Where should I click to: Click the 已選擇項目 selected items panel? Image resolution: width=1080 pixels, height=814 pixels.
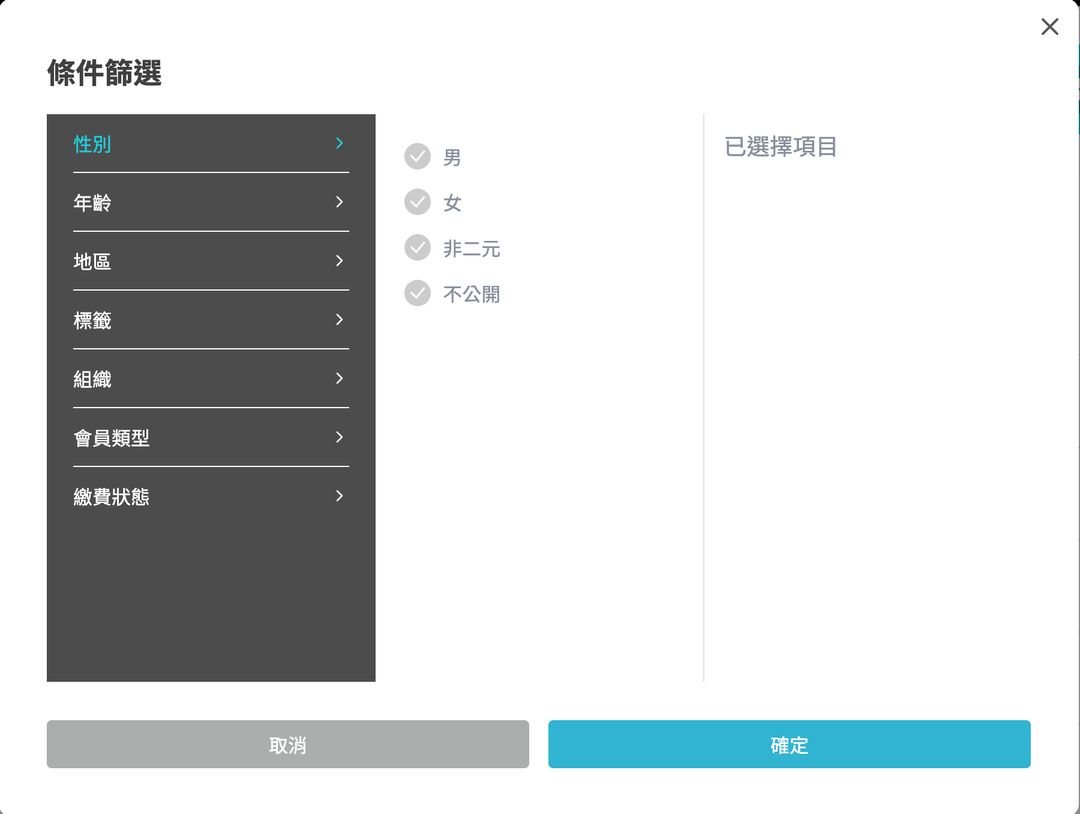pos(778,147)
